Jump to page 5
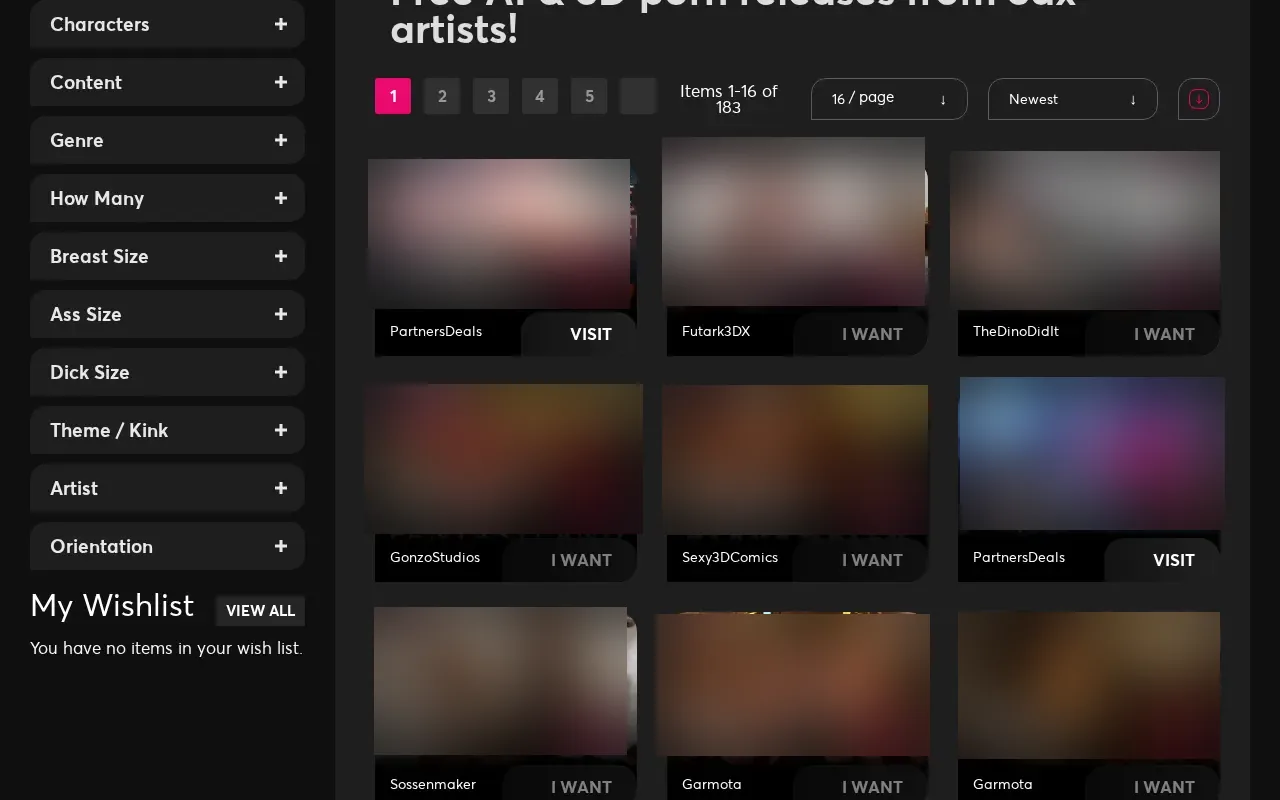The image size is (1280, 800). click(589, 96)
